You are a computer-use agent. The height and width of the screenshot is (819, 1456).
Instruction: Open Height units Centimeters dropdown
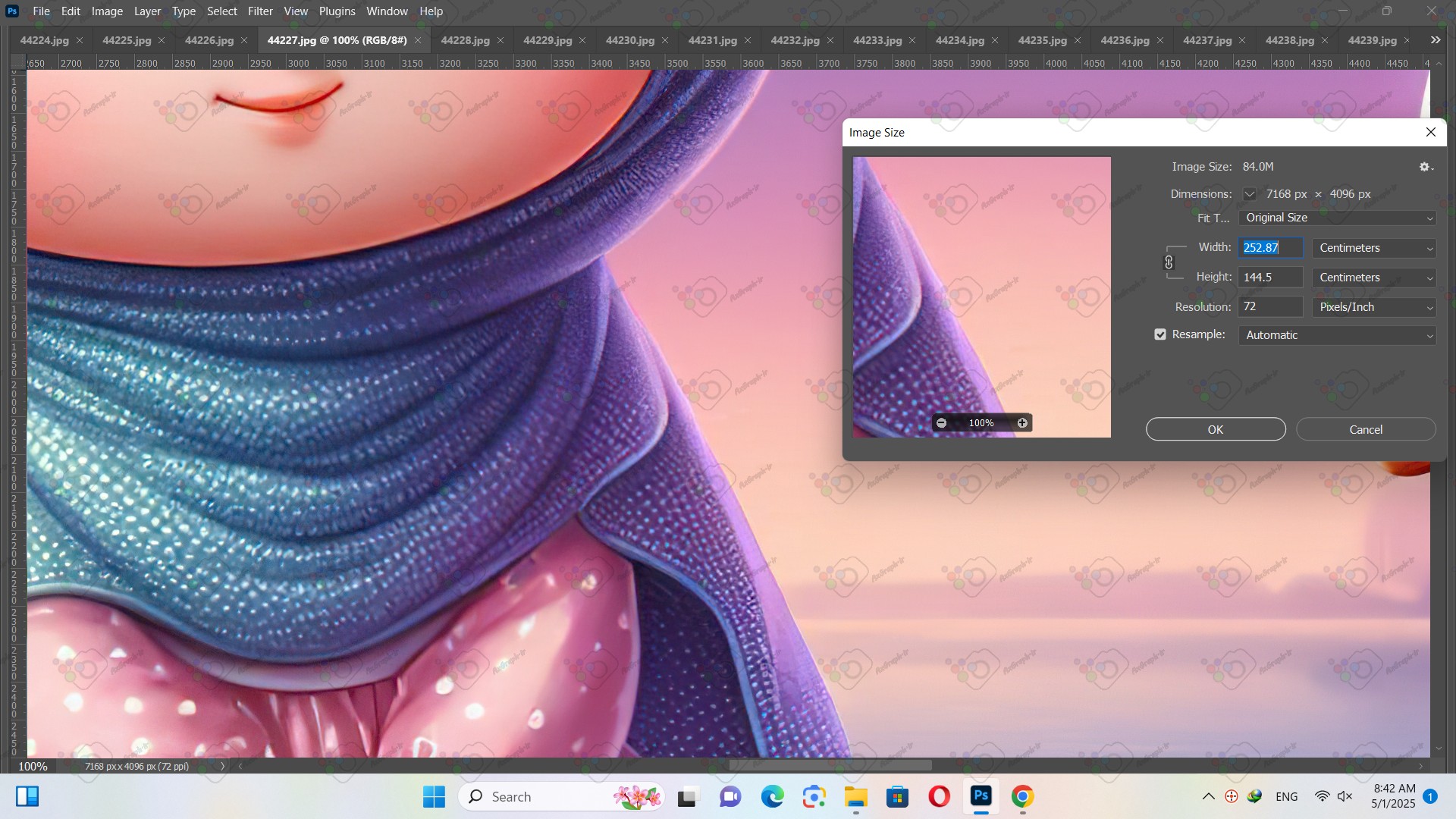pyautogui.click(x=1374, y=278)
